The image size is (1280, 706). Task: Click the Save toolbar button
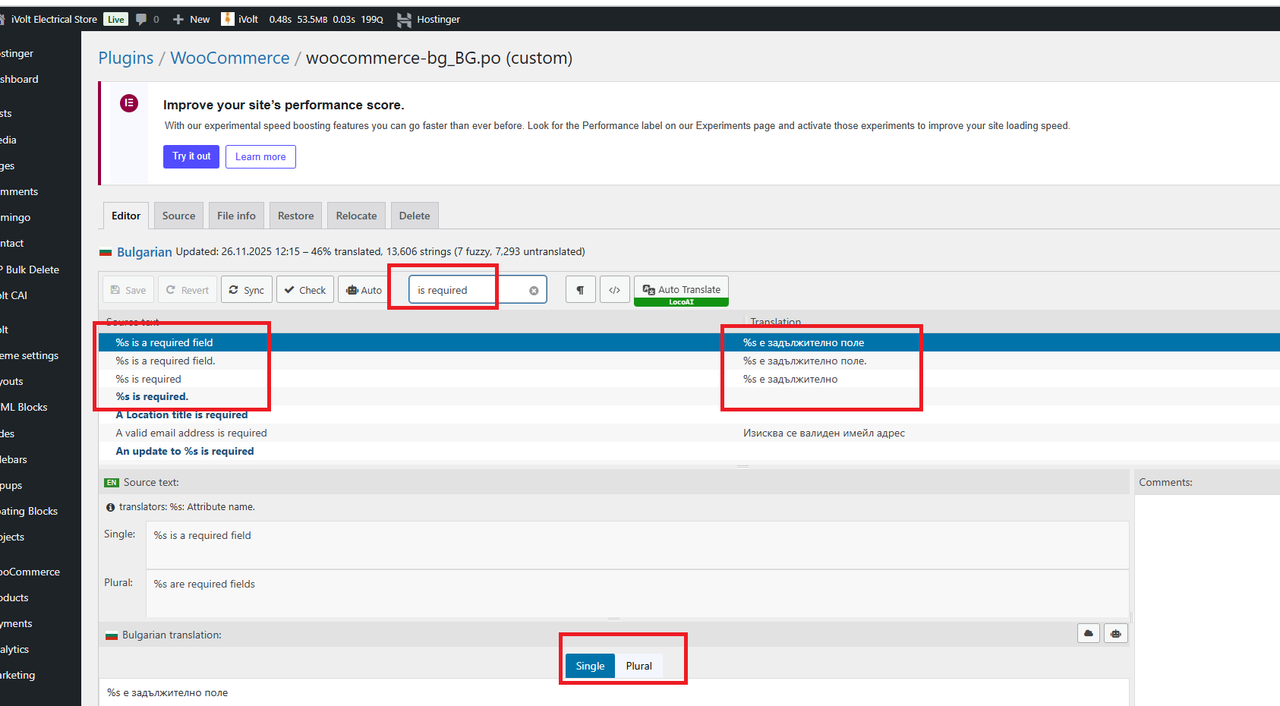[x=128, y=290]
